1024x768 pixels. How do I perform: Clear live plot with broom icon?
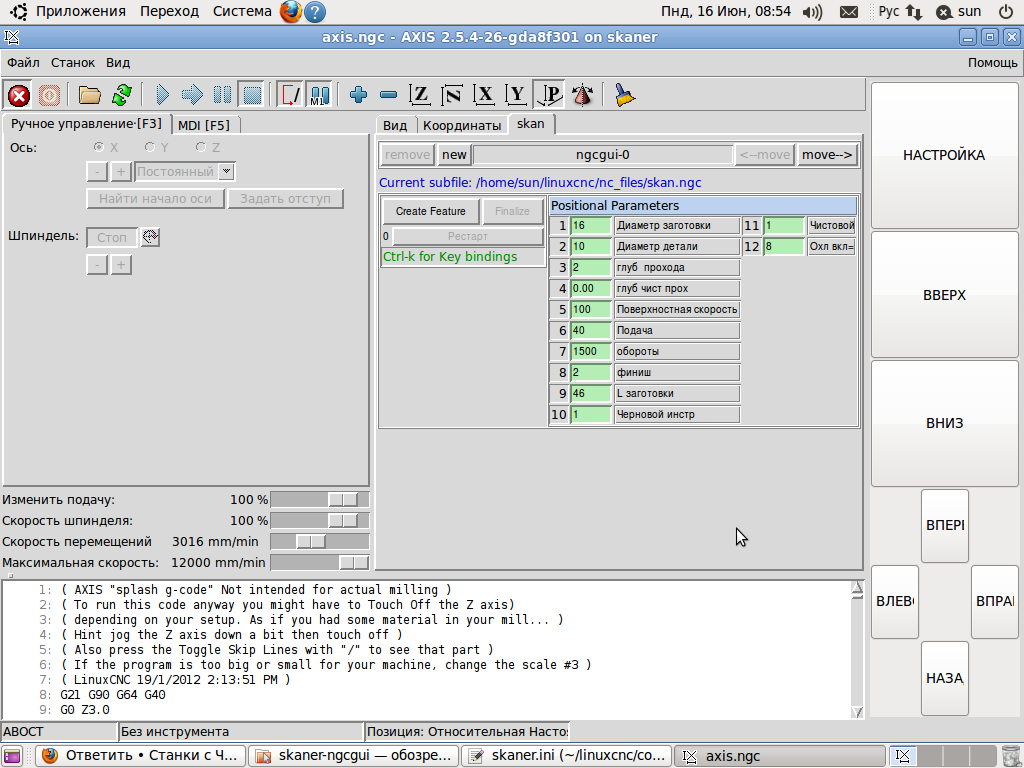tap(625, 95)
